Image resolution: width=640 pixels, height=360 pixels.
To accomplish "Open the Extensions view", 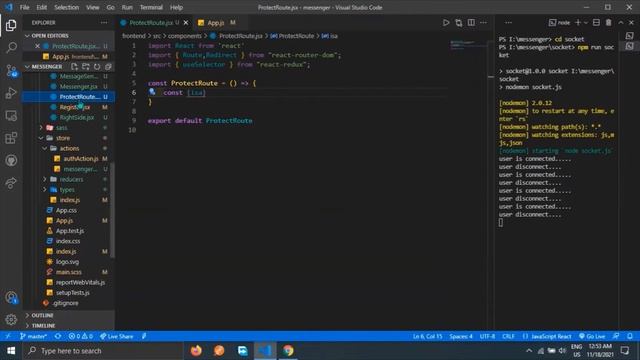I will [x=11, y=138].
